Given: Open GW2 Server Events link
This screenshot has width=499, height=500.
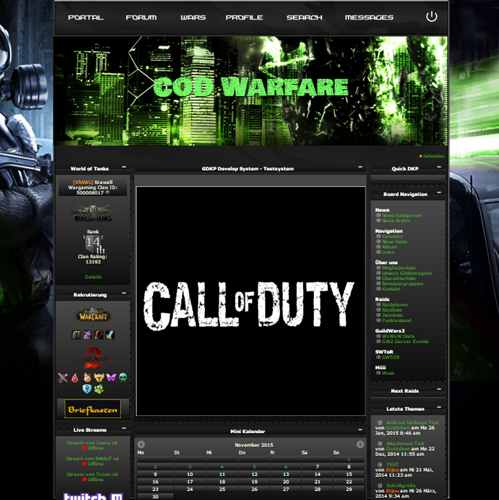Looking at the screenshot, I should point(405,341).
